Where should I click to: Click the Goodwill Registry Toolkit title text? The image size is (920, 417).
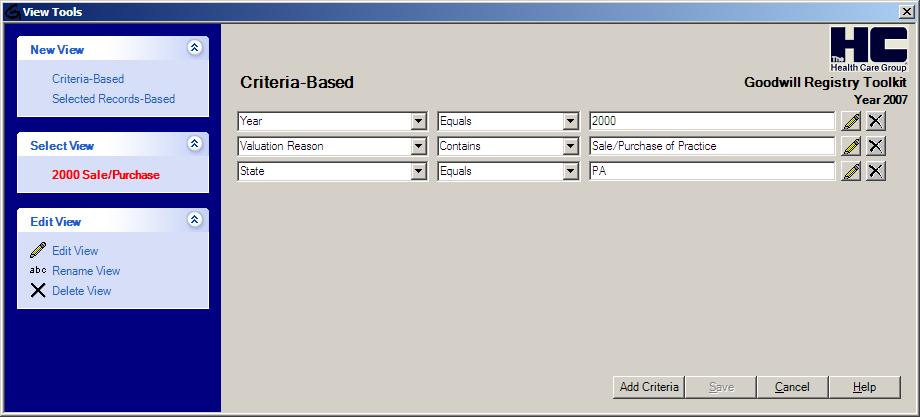(x=826, y=83)
